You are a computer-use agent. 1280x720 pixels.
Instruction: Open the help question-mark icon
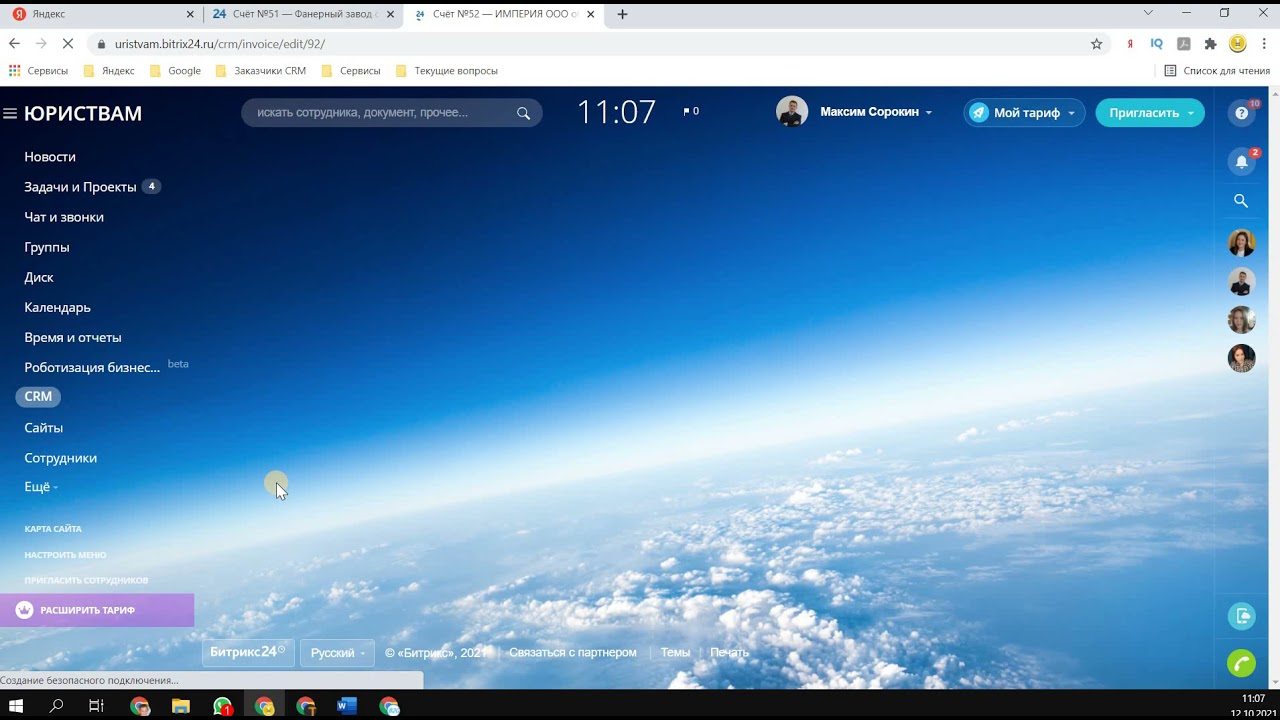pos(1241,113)
